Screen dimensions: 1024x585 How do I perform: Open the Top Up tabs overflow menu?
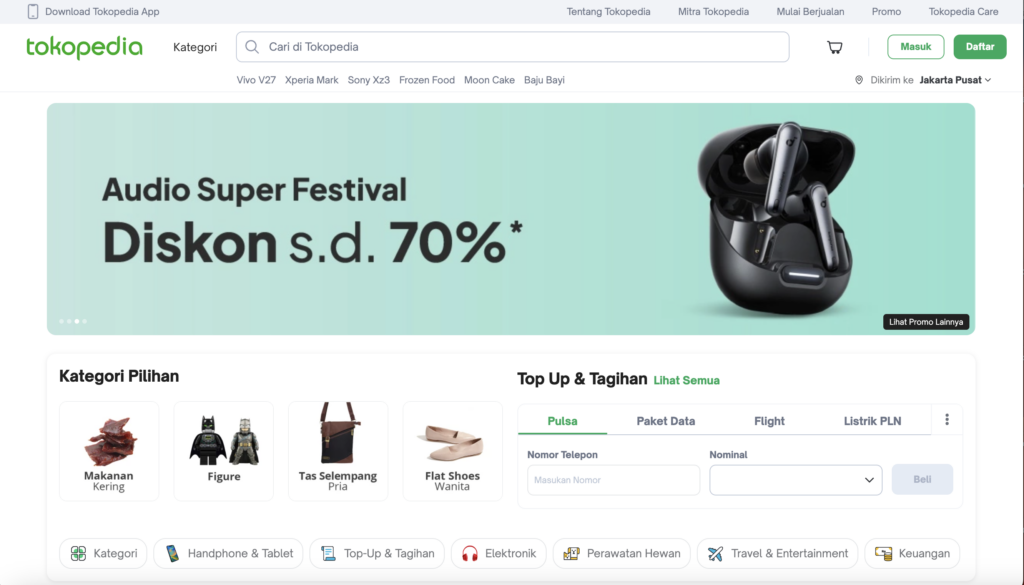click(946, 419)
